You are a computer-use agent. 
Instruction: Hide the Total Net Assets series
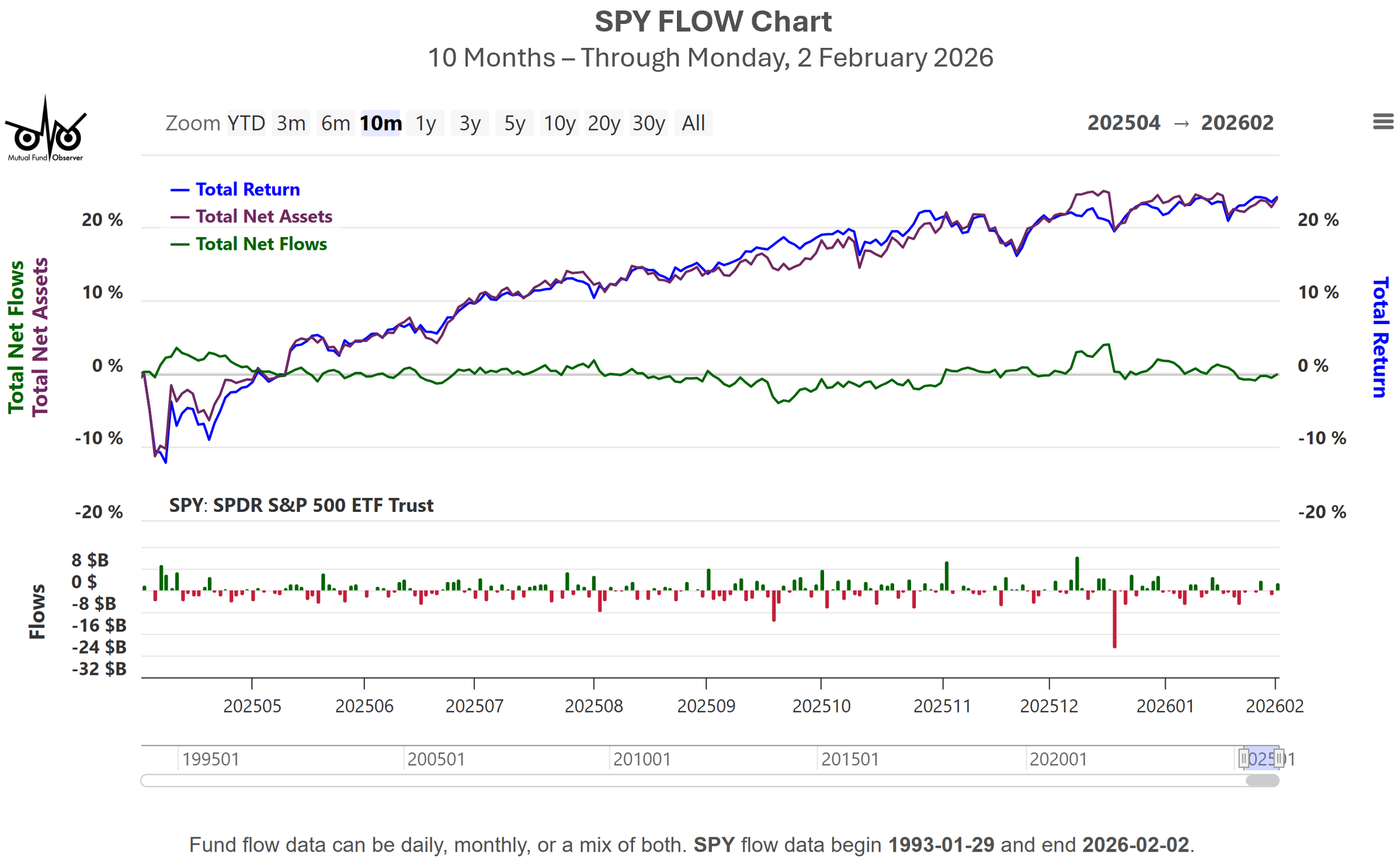(x=263, y=217)
